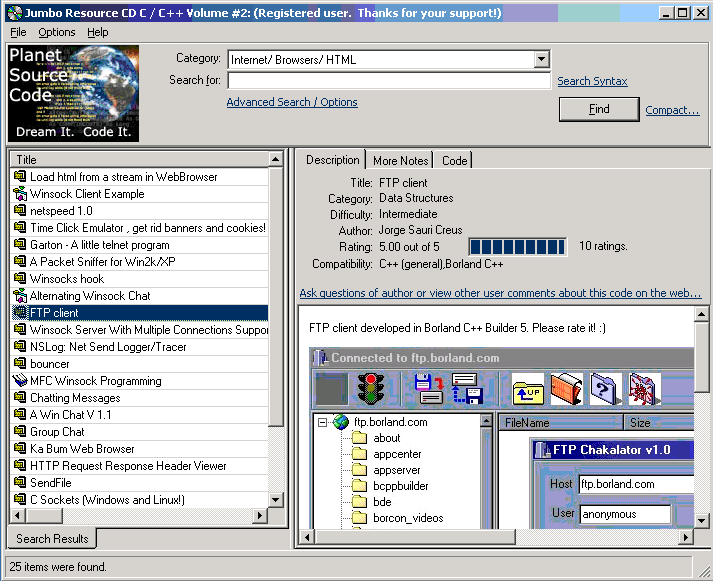Click the folder UP icon in FTP screenshot
The height and width of the screenshot is (581, 713).
(527, 389)
